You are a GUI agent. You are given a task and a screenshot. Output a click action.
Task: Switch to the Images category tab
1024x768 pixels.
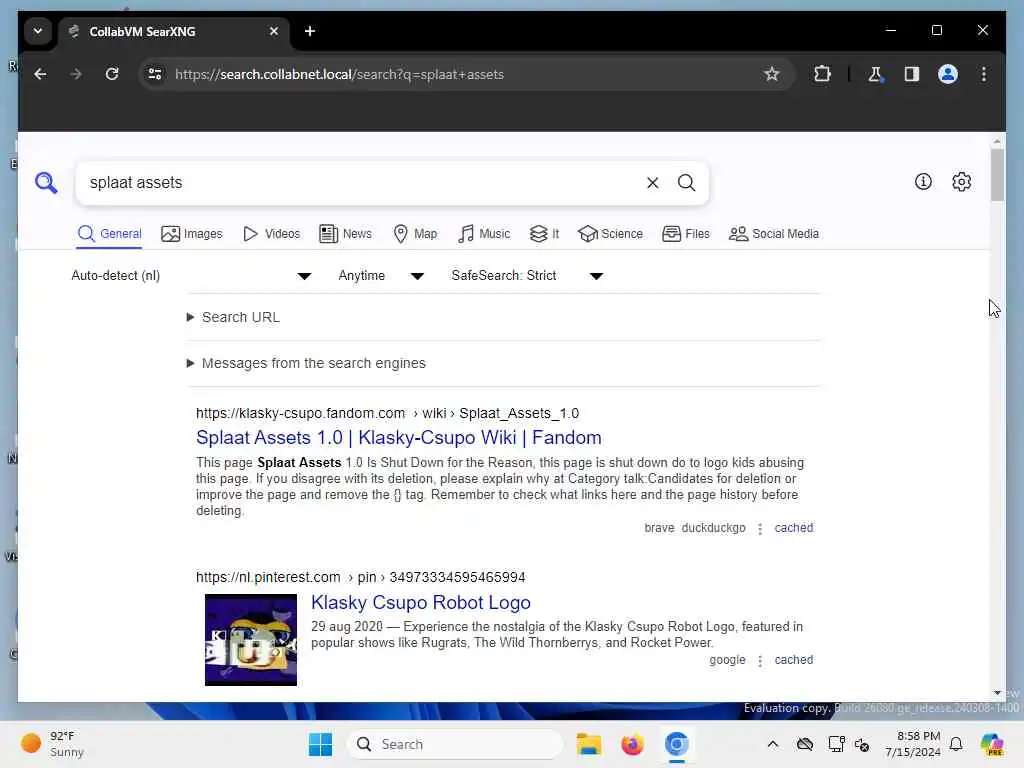click(191, 234)
